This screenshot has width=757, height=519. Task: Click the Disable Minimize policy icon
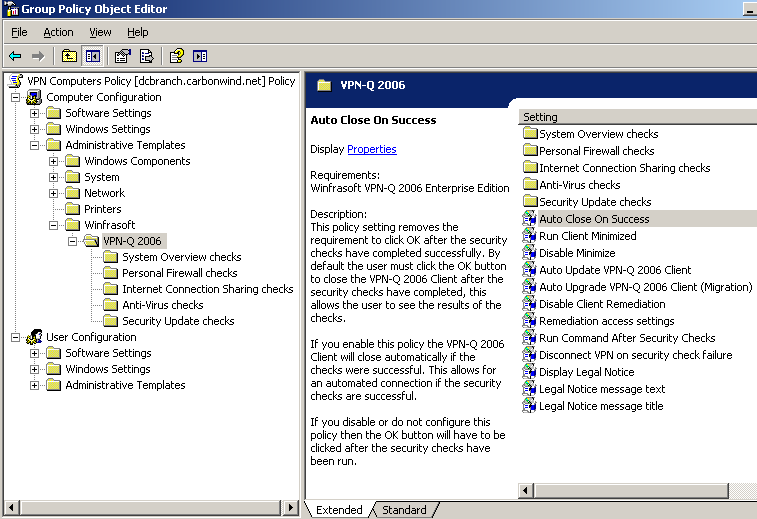tap(529, 252)
